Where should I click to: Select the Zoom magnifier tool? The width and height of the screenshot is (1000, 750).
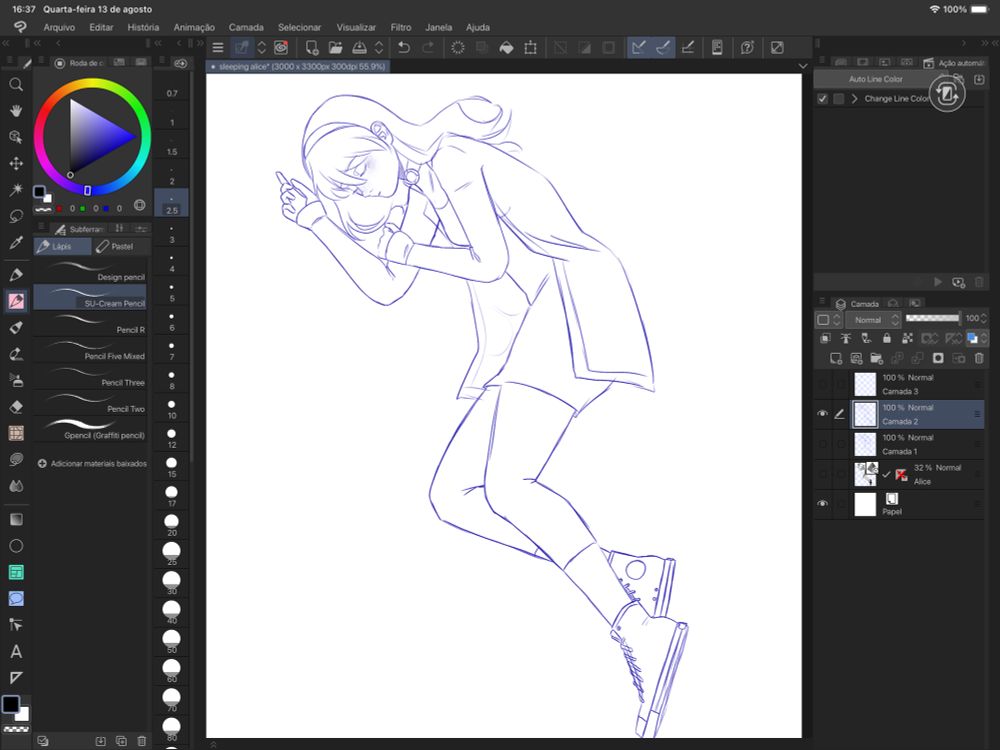(16, 85)
